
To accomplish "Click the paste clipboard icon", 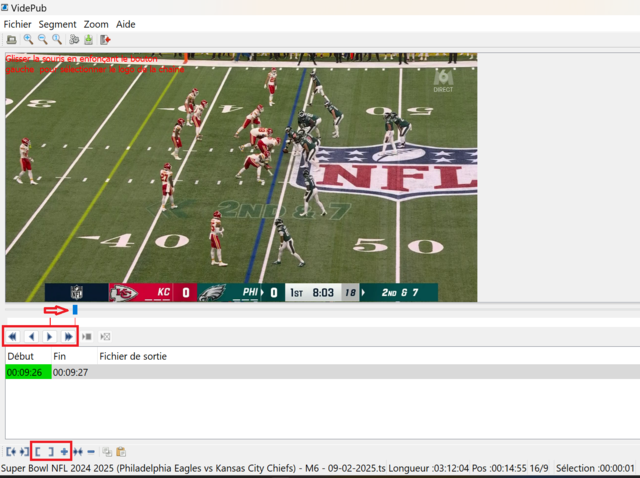I will (x=121, y=452).
